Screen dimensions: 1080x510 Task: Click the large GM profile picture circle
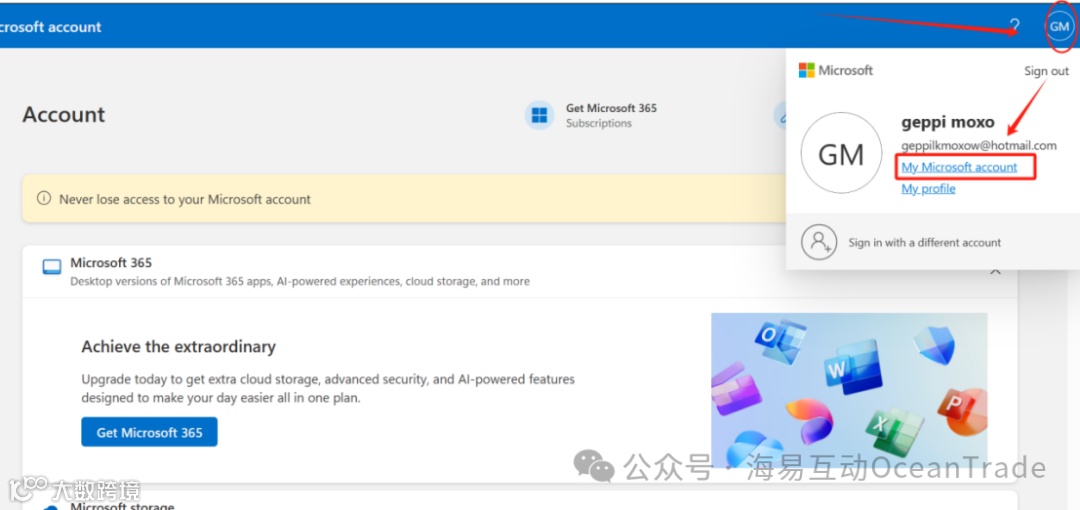pos(841,153)
